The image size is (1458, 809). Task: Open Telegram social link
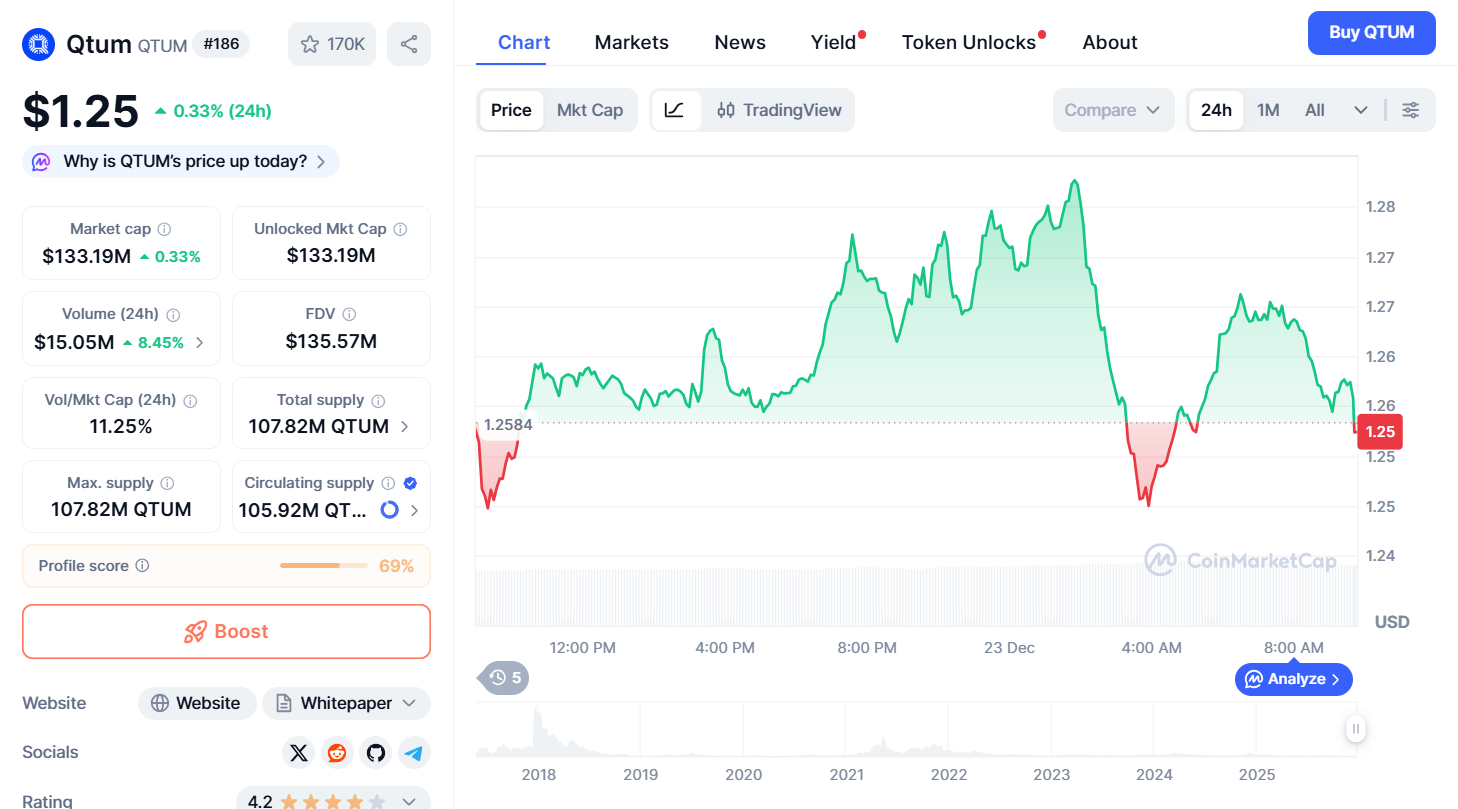(x=414, y=753)
